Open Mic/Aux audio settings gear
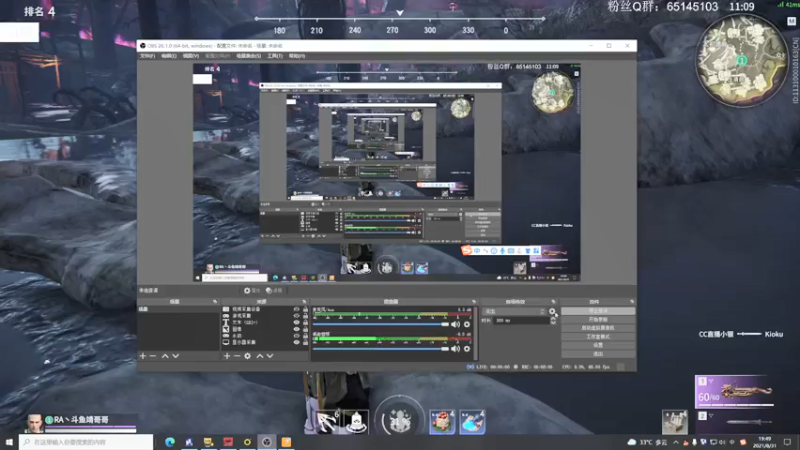Screen dimensions: 800x450 (467, 324)
